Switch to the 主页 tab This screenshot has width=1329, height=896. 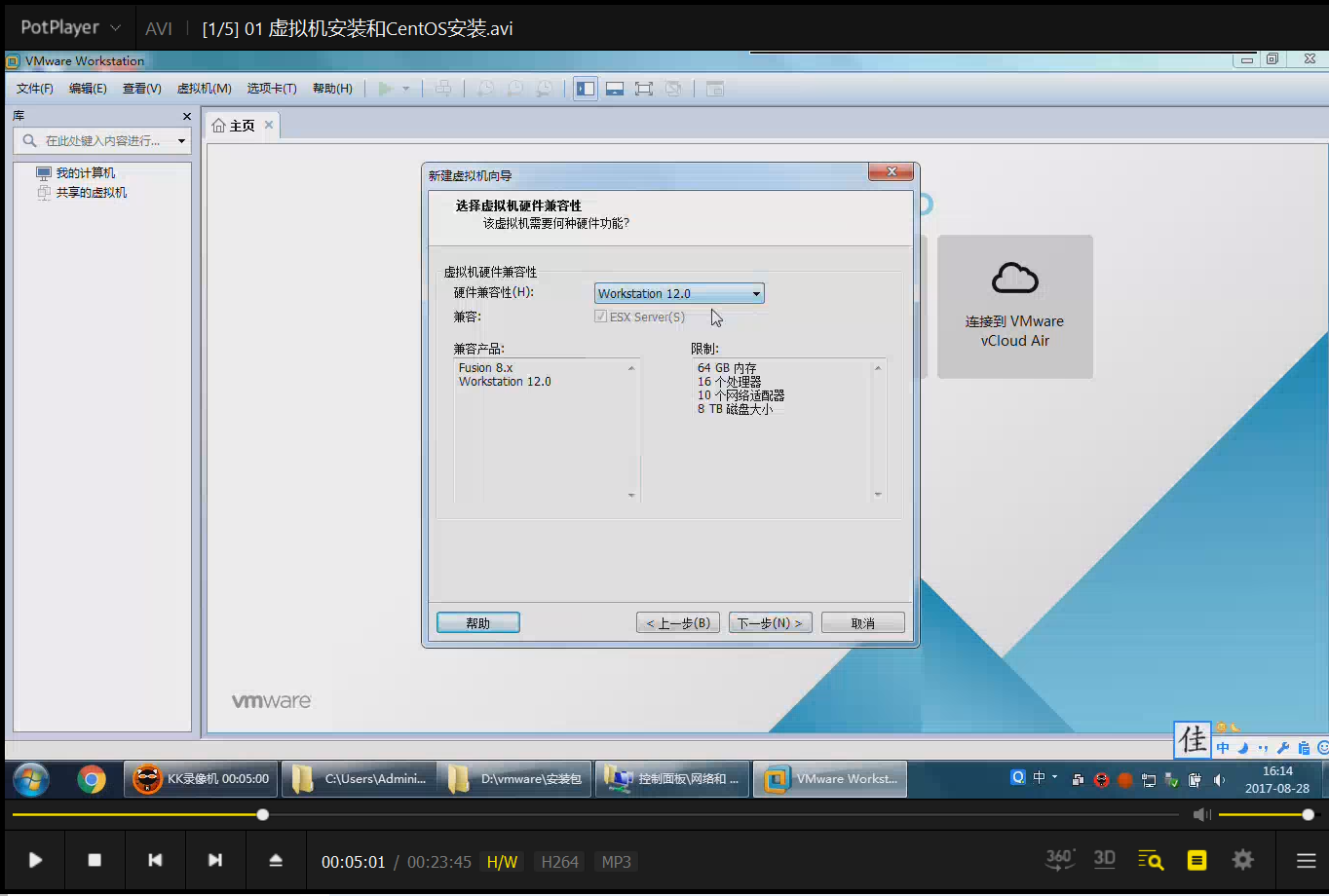[x=235, y=126]
